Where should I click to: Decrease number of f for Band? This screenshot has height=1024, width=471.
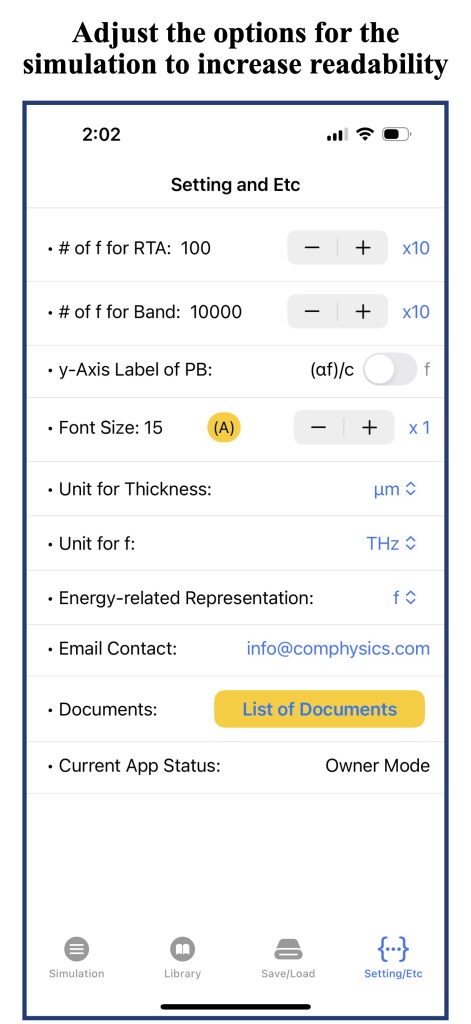pyautogui.click(x=312, y=312)
